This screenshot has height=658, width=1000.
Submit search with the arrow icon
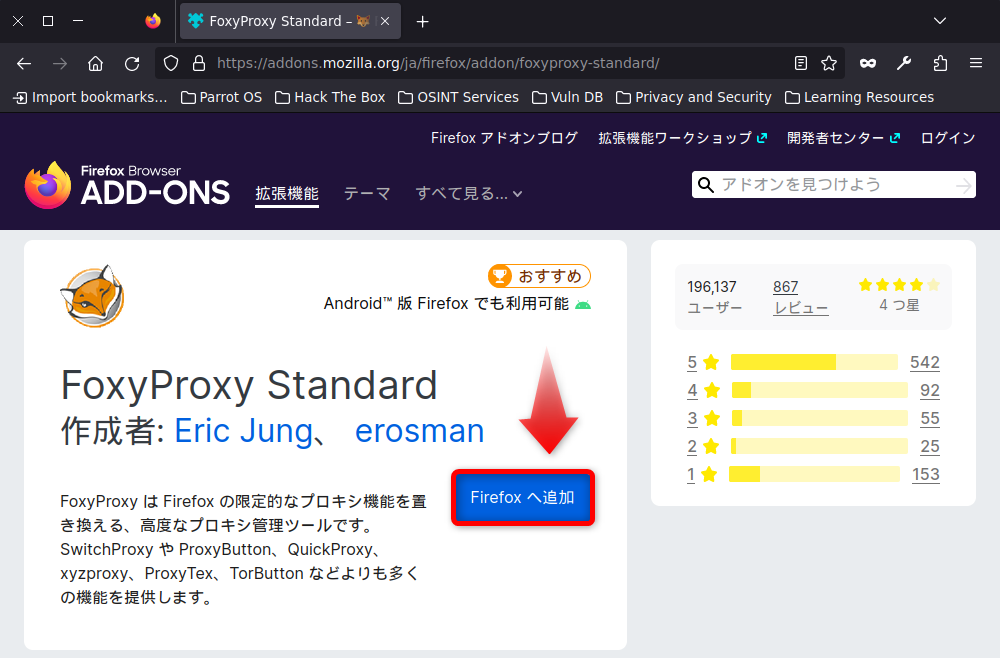(x=964, y=186)
